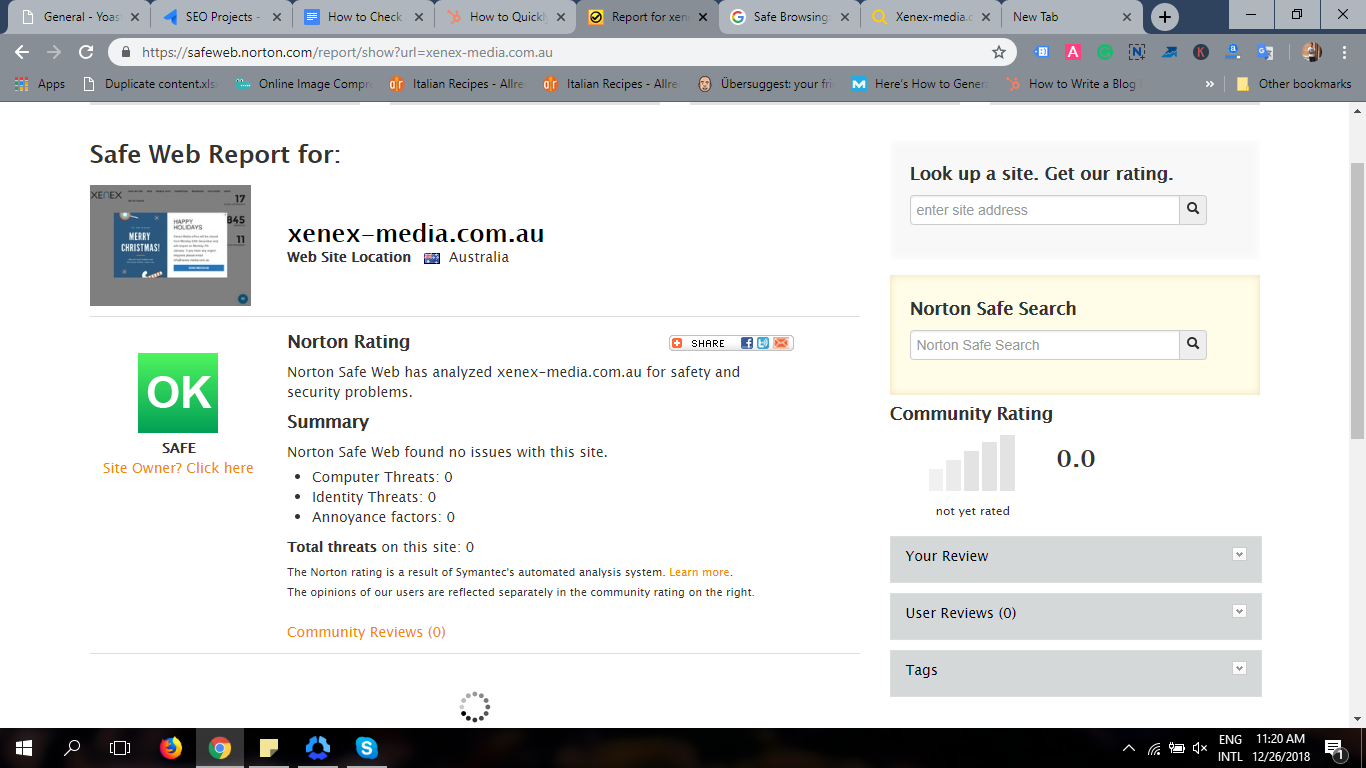Screen dimensions: 1366x768
Task: Open the blue chart arrow extension icon
Action: click(1169, 52)
